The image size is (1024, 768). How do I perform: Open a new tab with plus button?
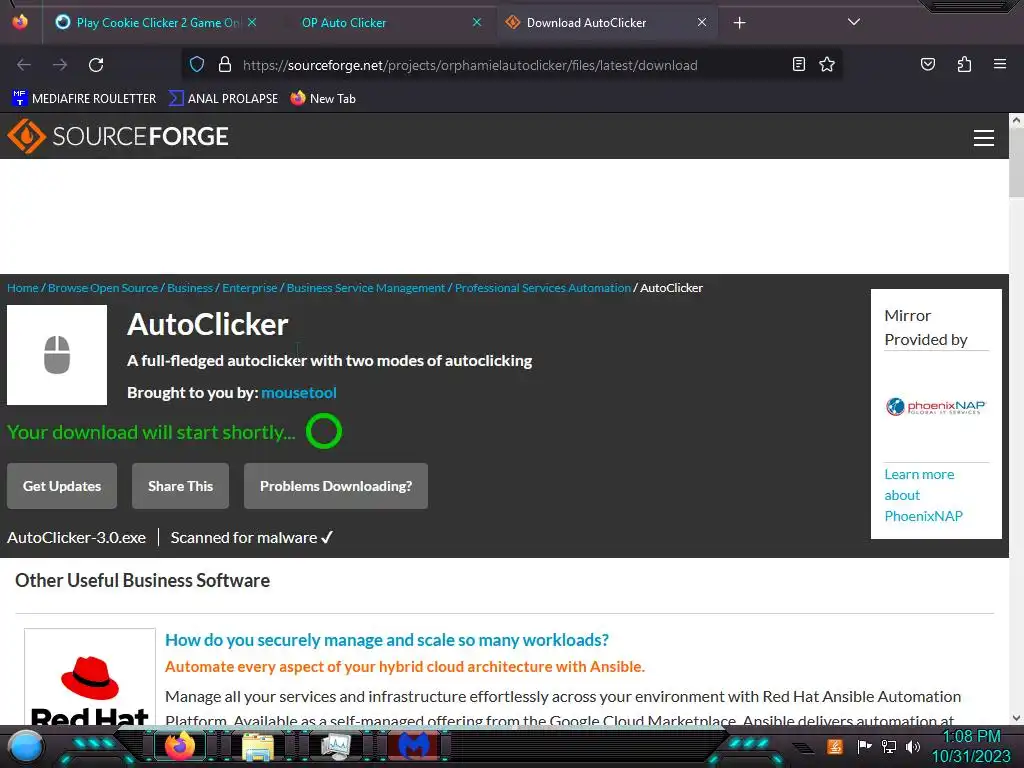coord(739,23)
